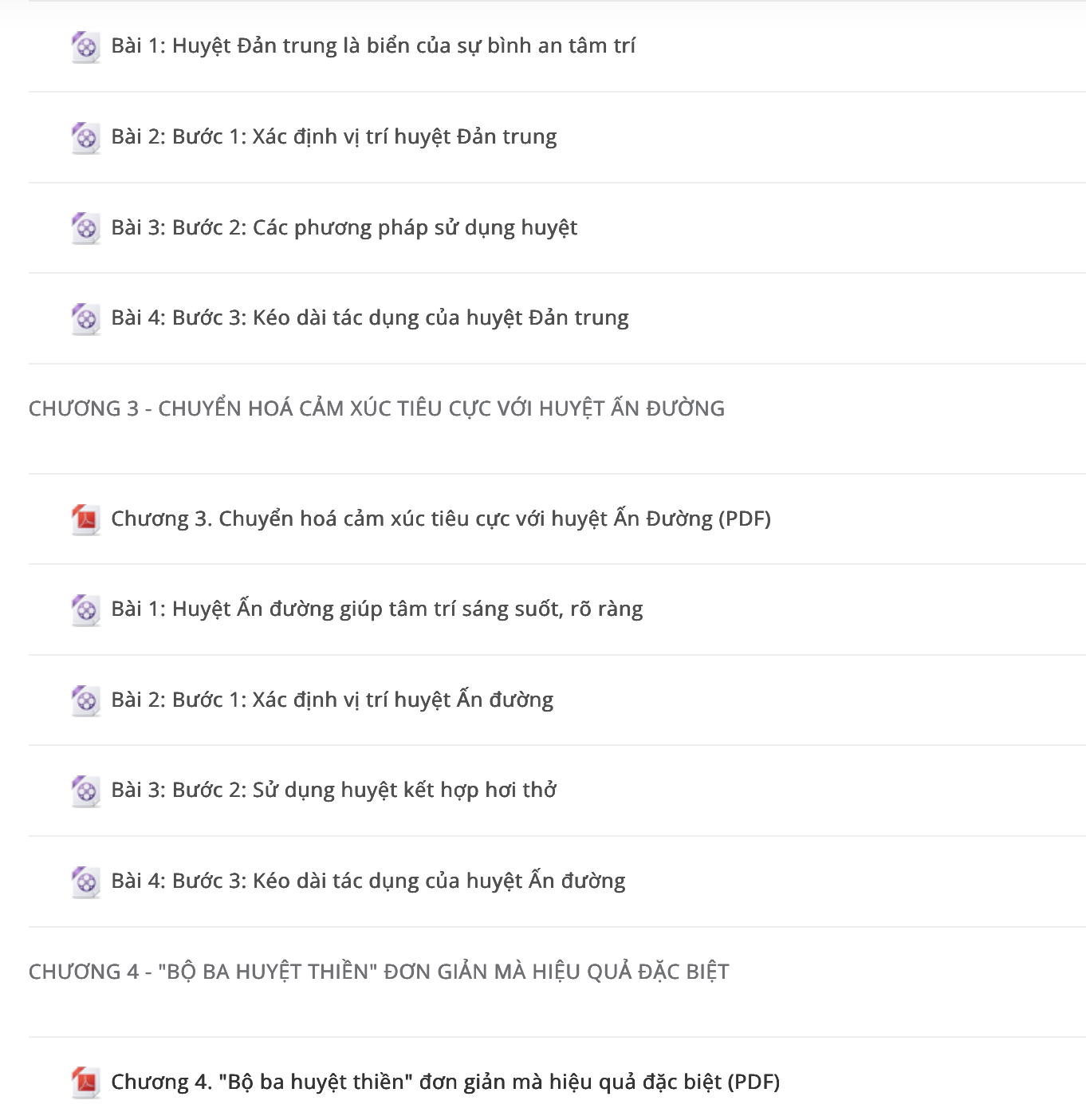Click video icon for Bài 4 Kéo dài tác dụng huyệt Đản trung
The image size is (1086, 1120).
coord(85,319)
